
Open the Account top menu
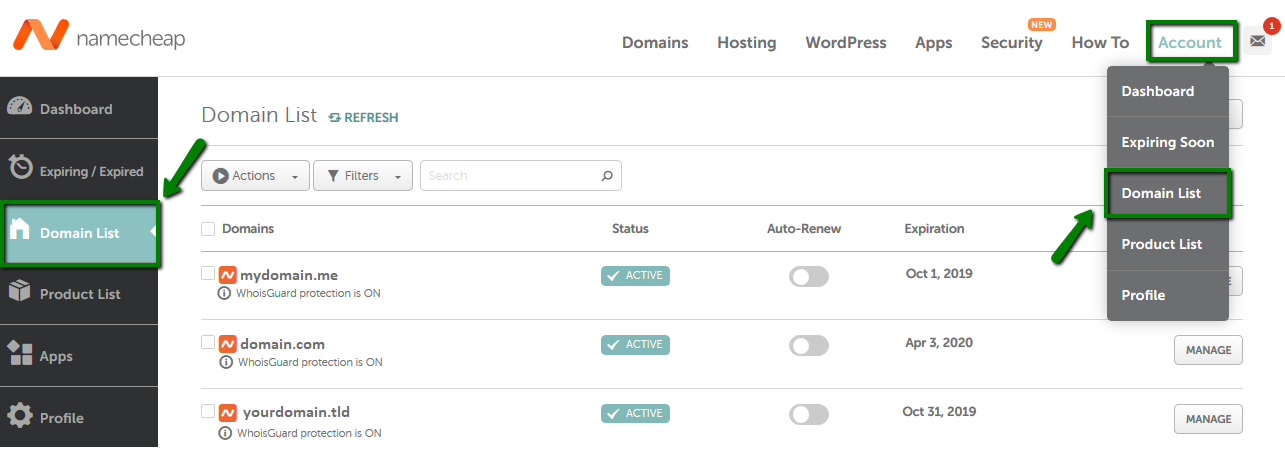click(1190, 43)
